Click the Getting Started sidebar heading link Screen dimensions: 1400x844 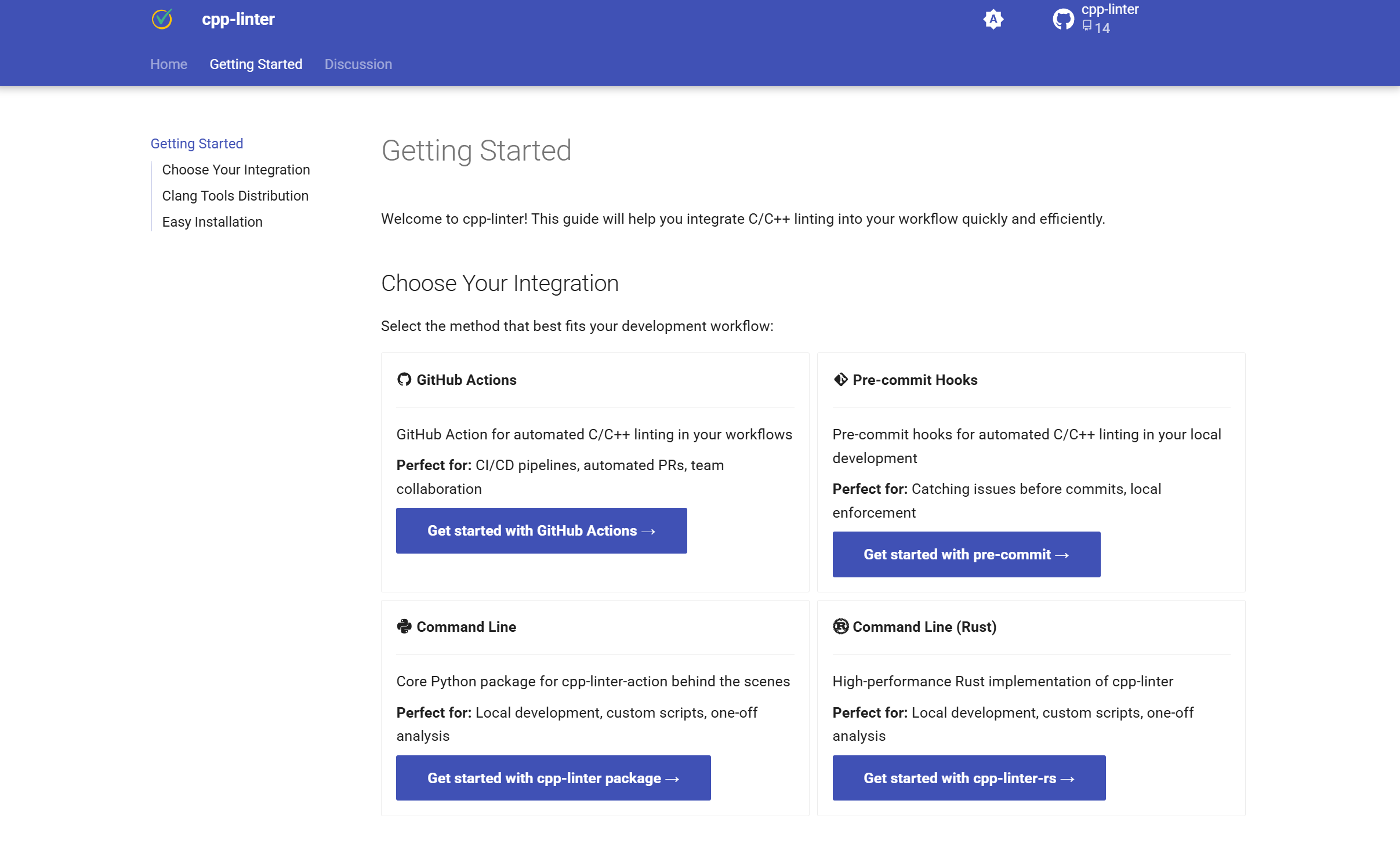[x=197, y=144]
